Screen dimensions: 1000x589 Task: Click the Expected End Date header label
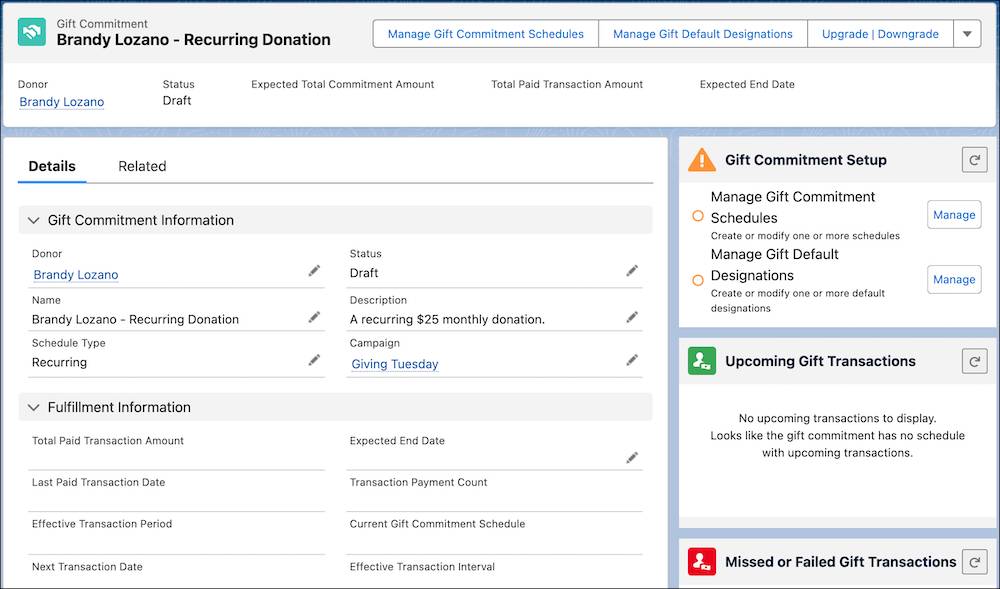pos(747,84)
